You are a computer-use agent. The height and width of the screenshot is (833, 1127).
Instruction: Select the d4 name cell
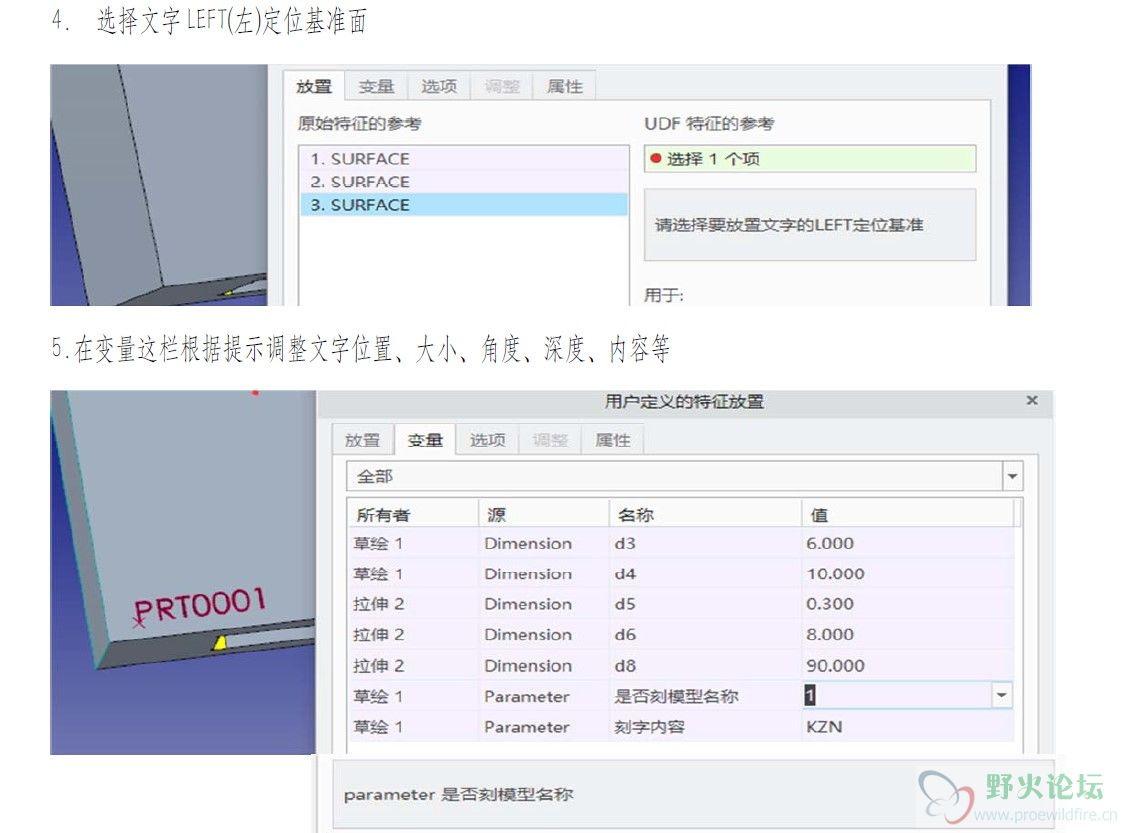(x=706, y=574)
